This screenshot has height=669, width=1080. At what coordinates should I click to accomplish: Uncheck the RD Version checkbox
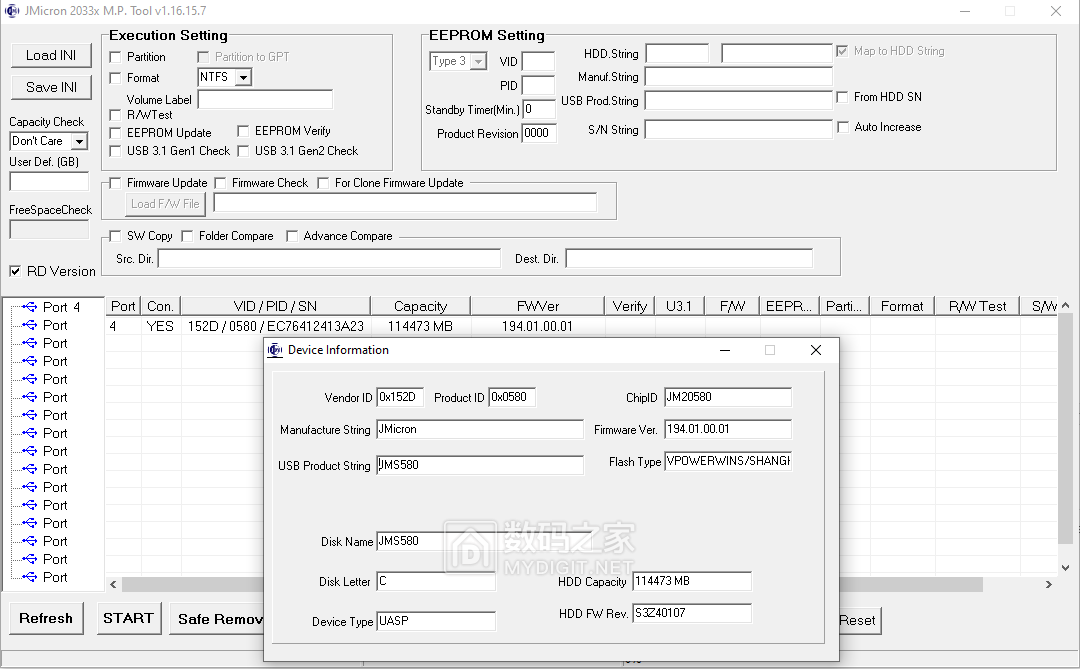click(15, 271)
